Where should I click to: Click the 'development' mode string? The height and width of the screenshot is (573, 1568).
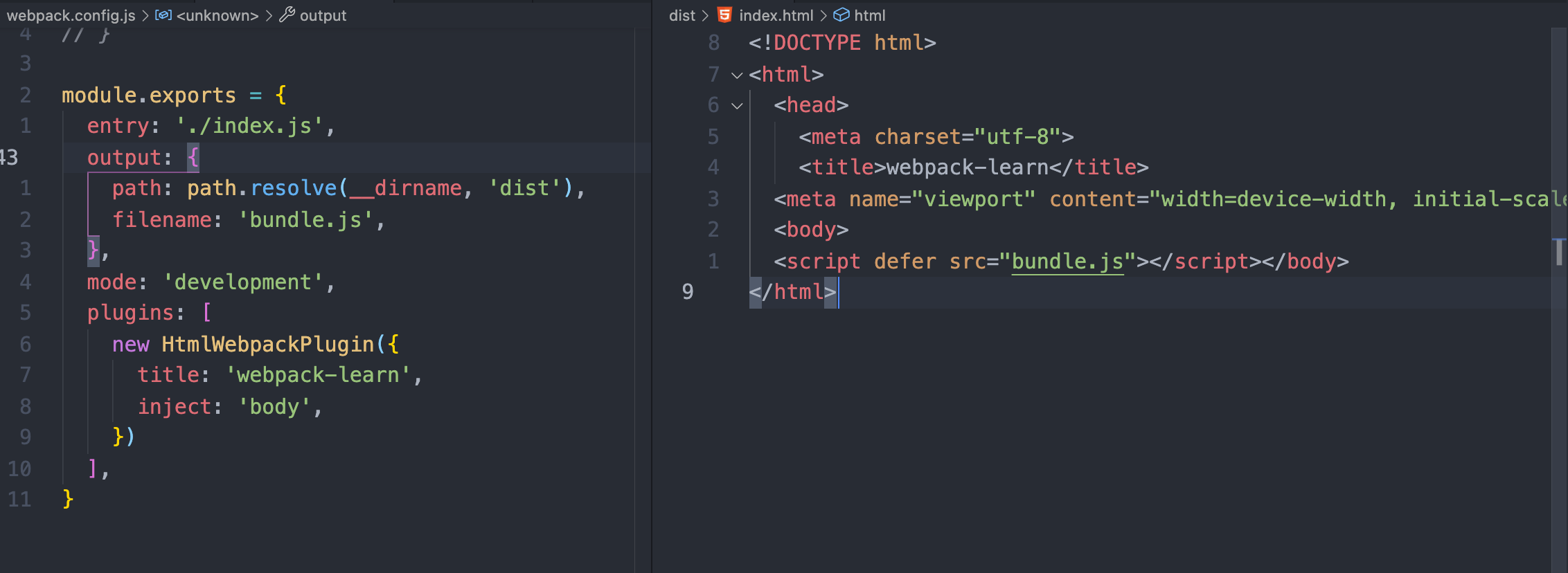click(x=243, y=282)
